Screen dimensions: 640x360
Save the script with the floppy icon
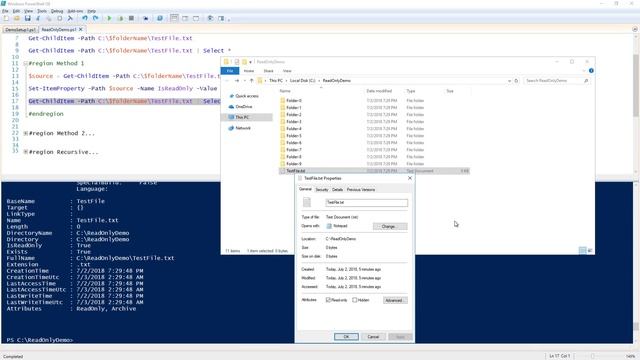(x=27, y=18)
